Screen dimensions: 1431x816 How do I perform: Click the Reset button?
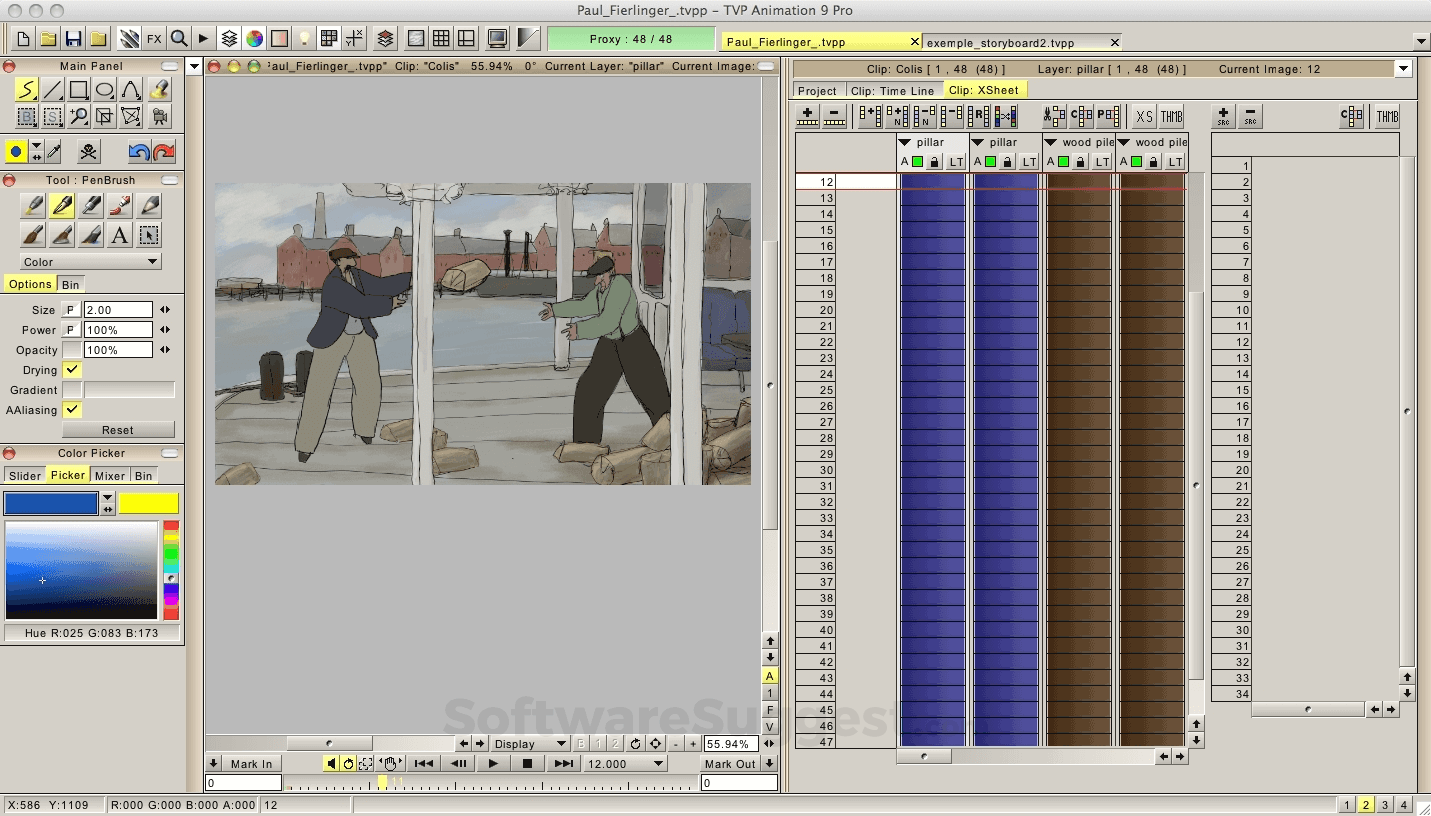coord(118,430)
